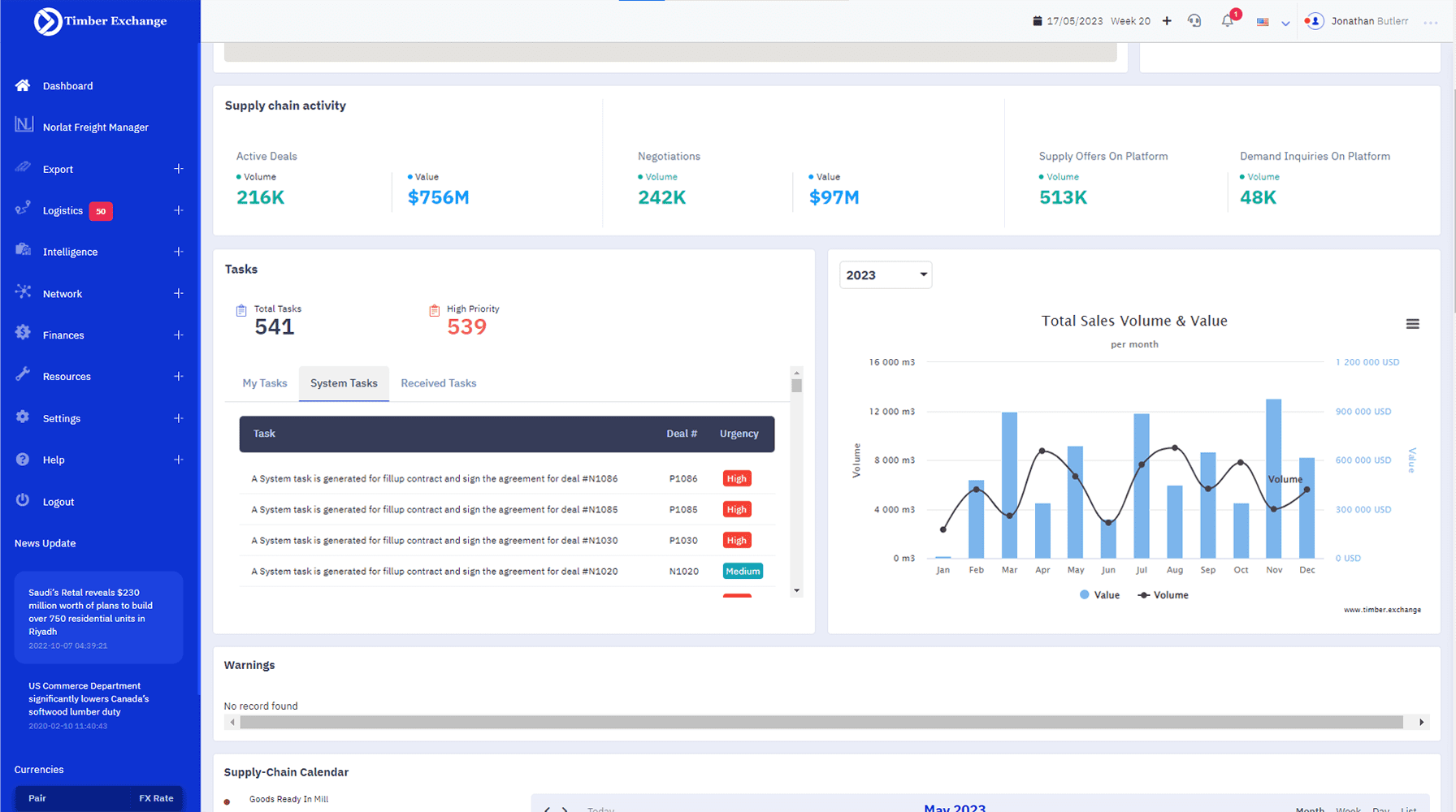1456x812 pixels.
Task: Open the notifications bell
Action: coord(1228,21)
